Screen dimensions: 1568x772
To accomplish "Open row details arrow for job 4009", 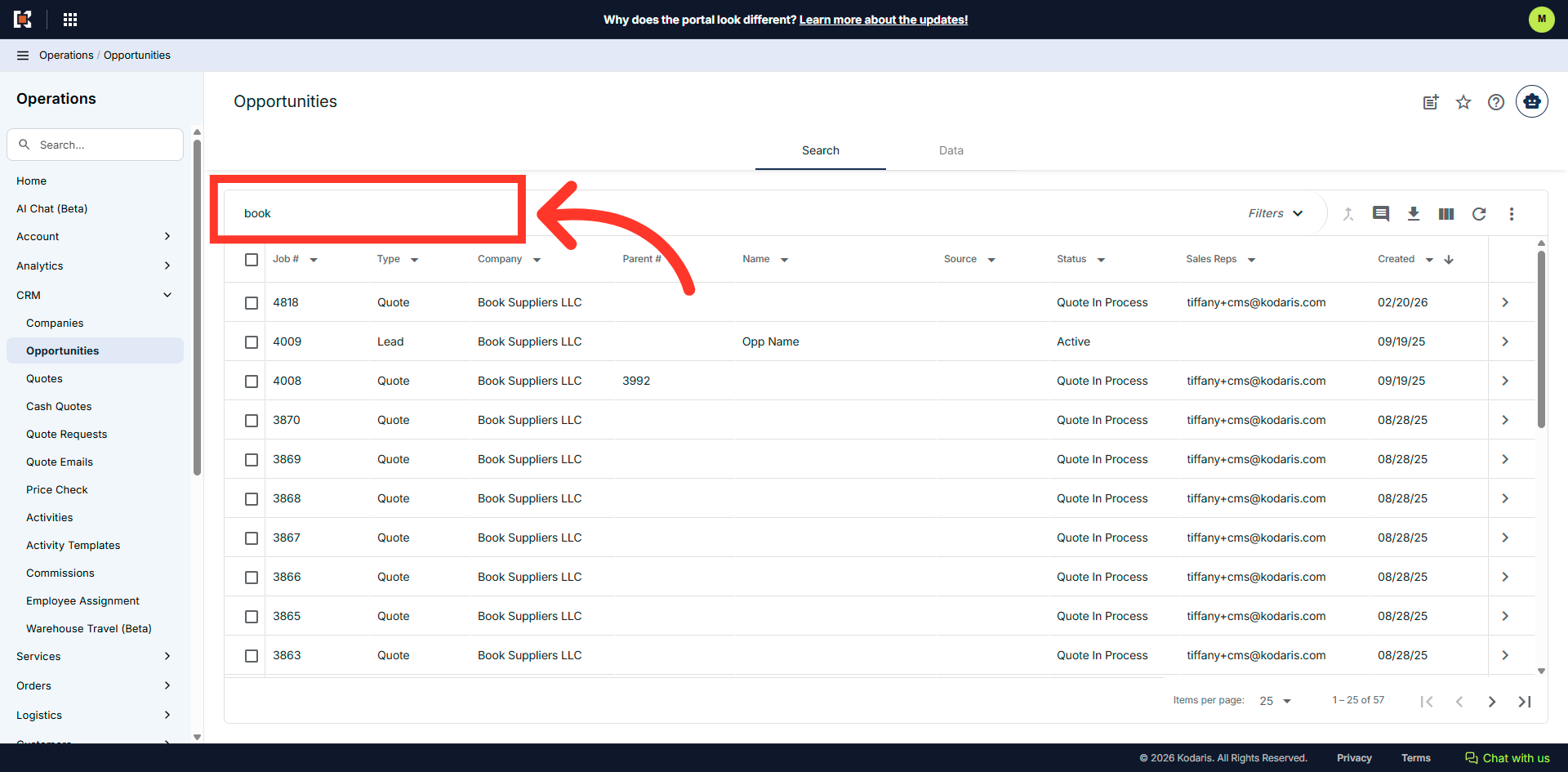I will pyautogui.click(x=1505, y=341).
